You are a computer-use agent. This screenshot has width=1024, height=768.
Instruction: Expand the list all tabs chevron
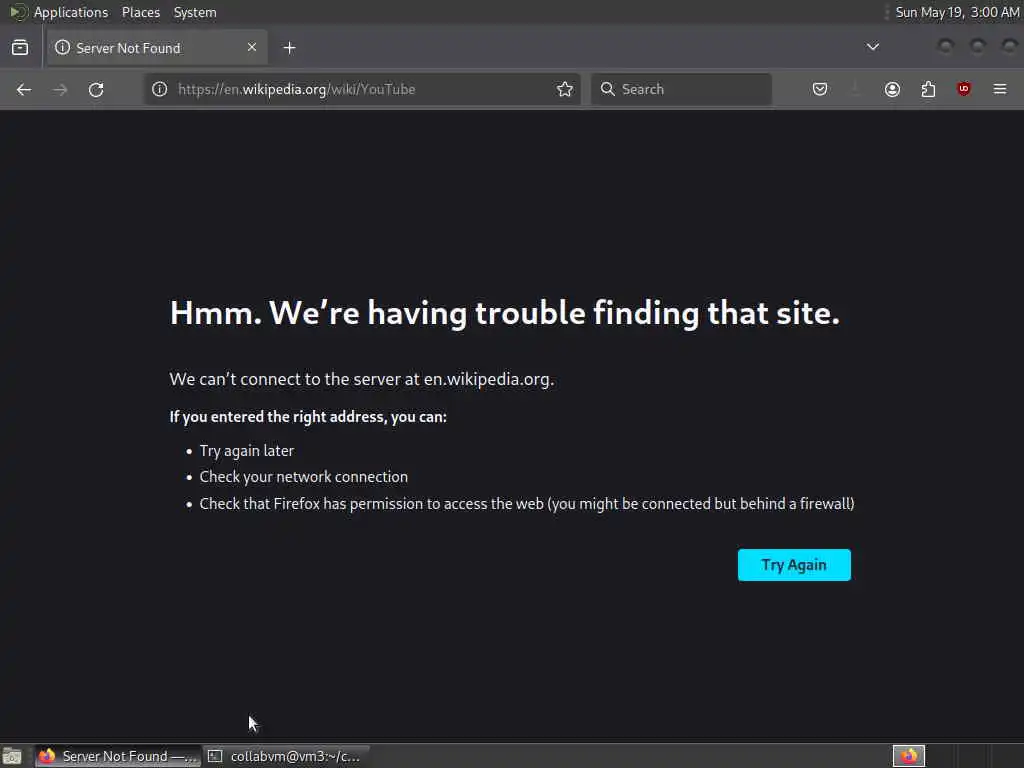(872, 47)
